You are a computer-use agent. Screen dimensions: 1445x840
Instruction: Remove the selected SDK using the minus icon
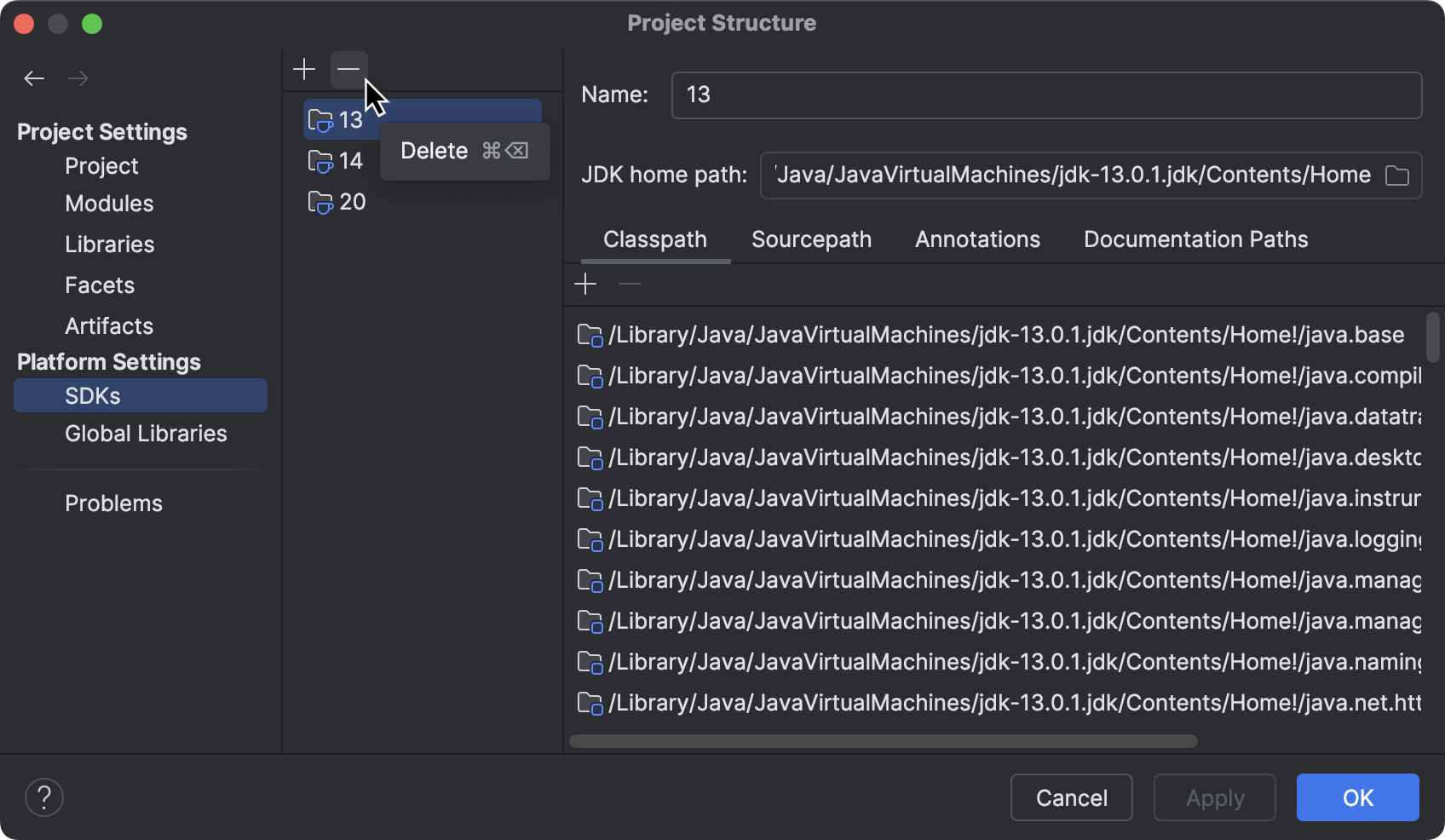point(348,69)
